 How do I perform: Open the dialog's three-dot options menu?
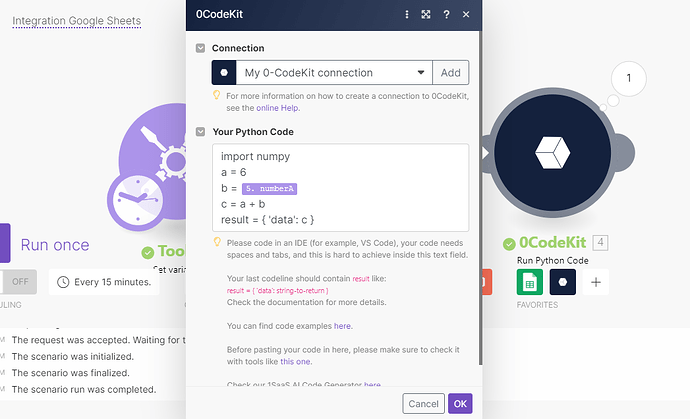click(406, 14)
